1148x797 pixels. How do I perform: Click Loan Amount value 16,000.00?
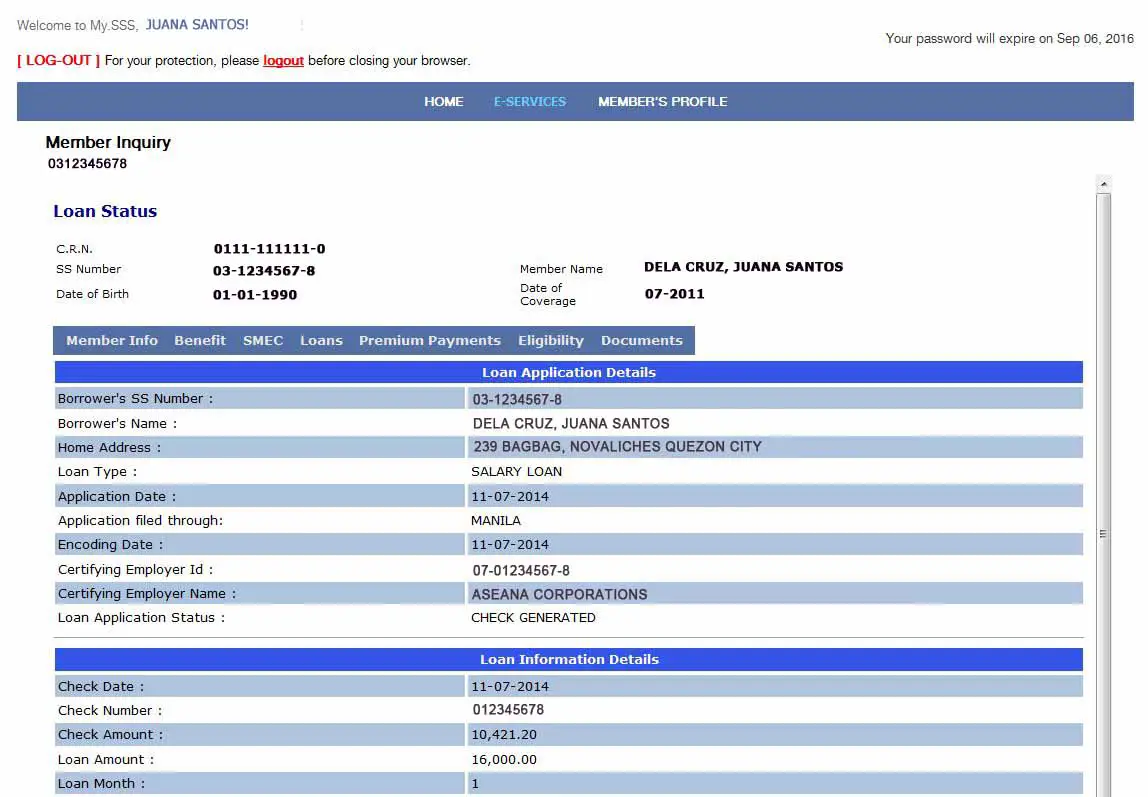(x=504, y=760)
